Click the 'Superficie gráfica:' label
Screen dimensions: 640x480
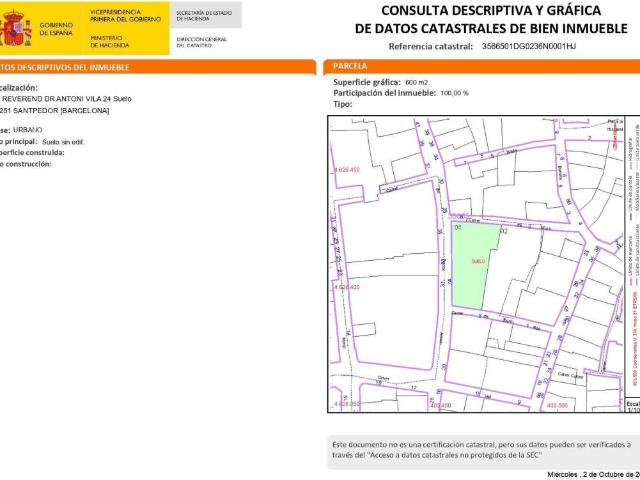tap(367, 82)
